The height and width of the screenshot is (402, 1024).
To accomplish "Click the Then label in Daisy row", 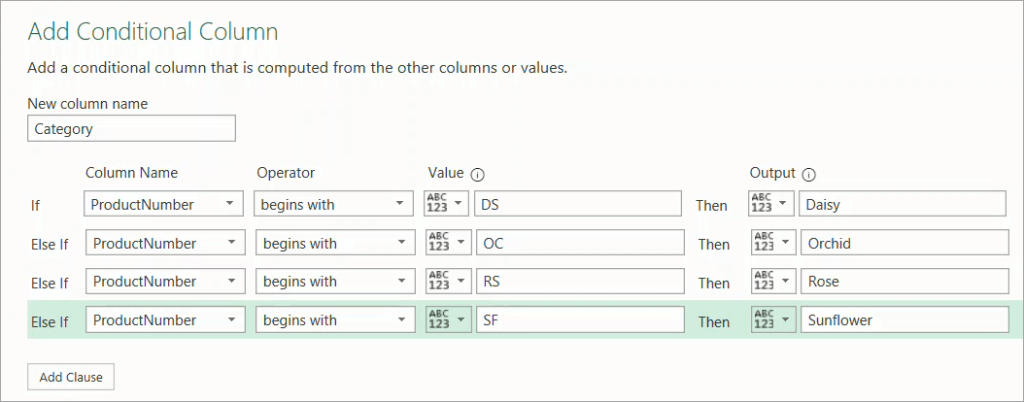I will coord(711,206).
